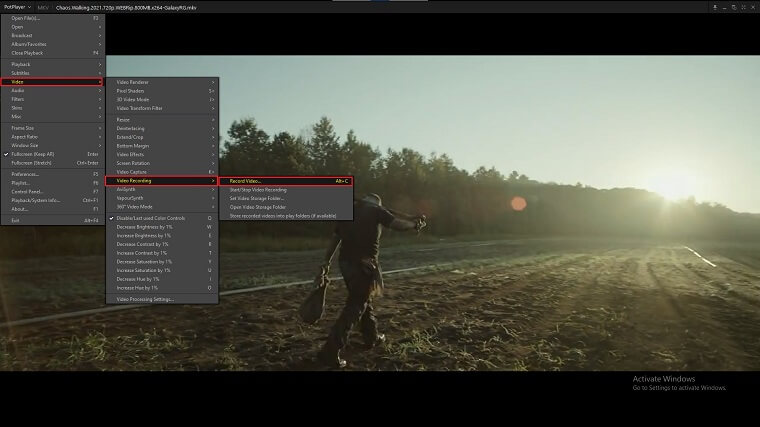
Task: Click Decrease Saturation by 1%
Action: click(x=162, y=262)
